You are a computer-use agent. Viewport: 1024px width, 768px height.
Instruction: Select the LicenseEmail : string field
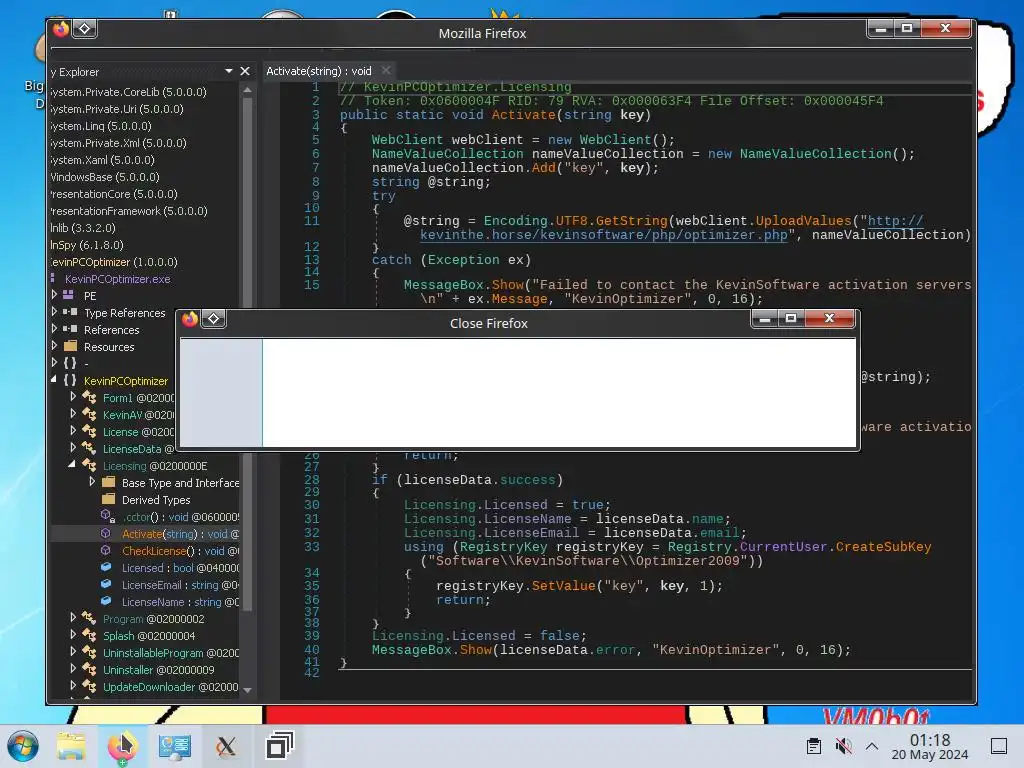(x=180, y=585)
